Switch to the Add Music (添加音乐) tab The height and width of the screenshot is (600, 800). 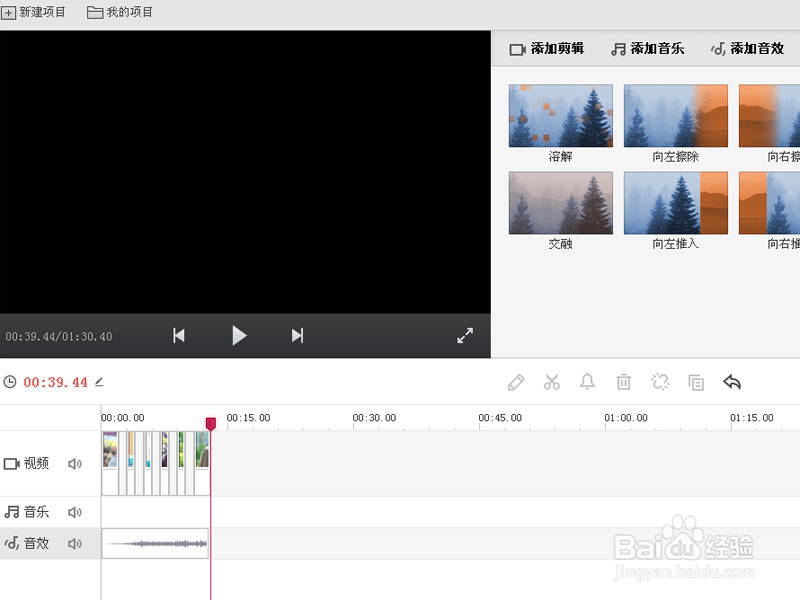(647, 49)
